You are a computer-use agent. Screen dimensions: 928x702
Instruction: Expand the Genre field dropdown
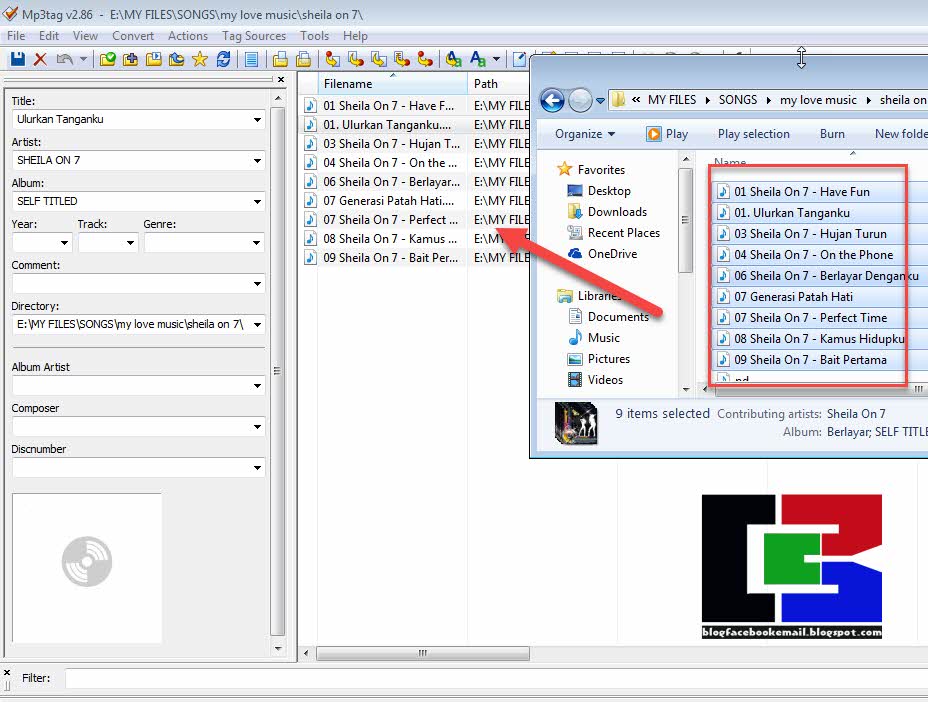coord(256,243)
